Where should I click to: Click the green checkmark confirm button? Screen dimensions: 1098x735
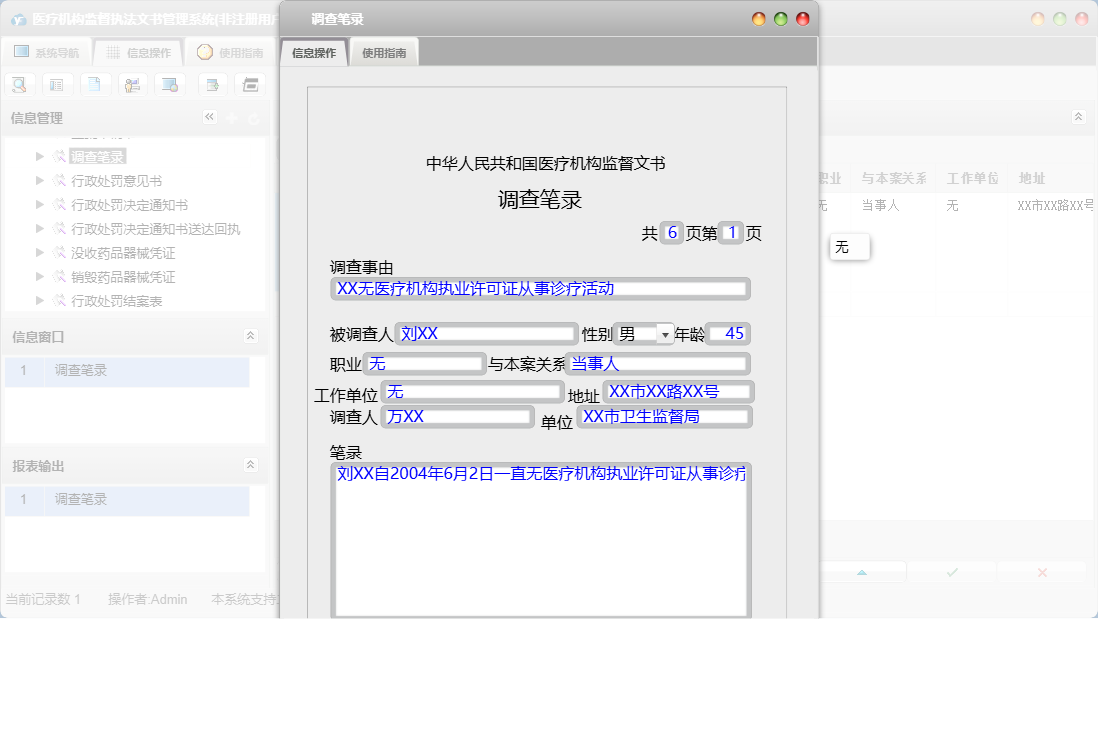tap(951, 571)
